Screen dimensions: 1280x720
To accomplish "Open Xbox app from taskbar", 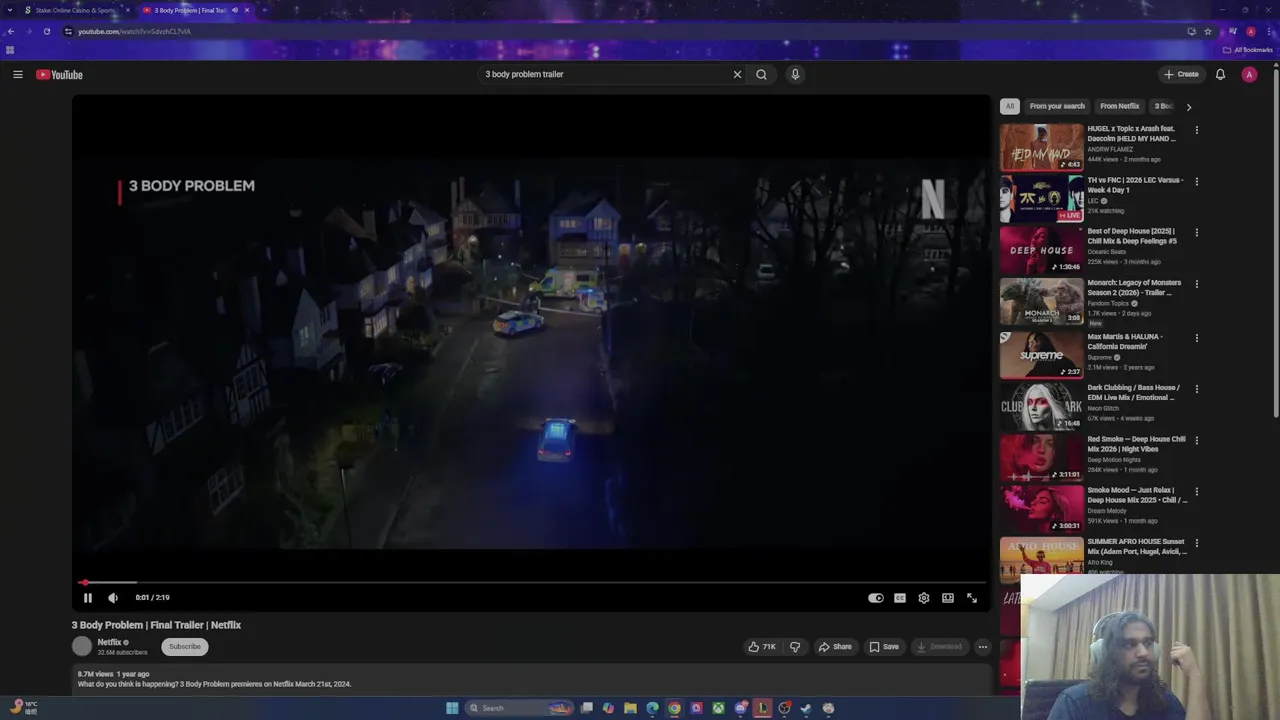I will (x=718, y=708).
